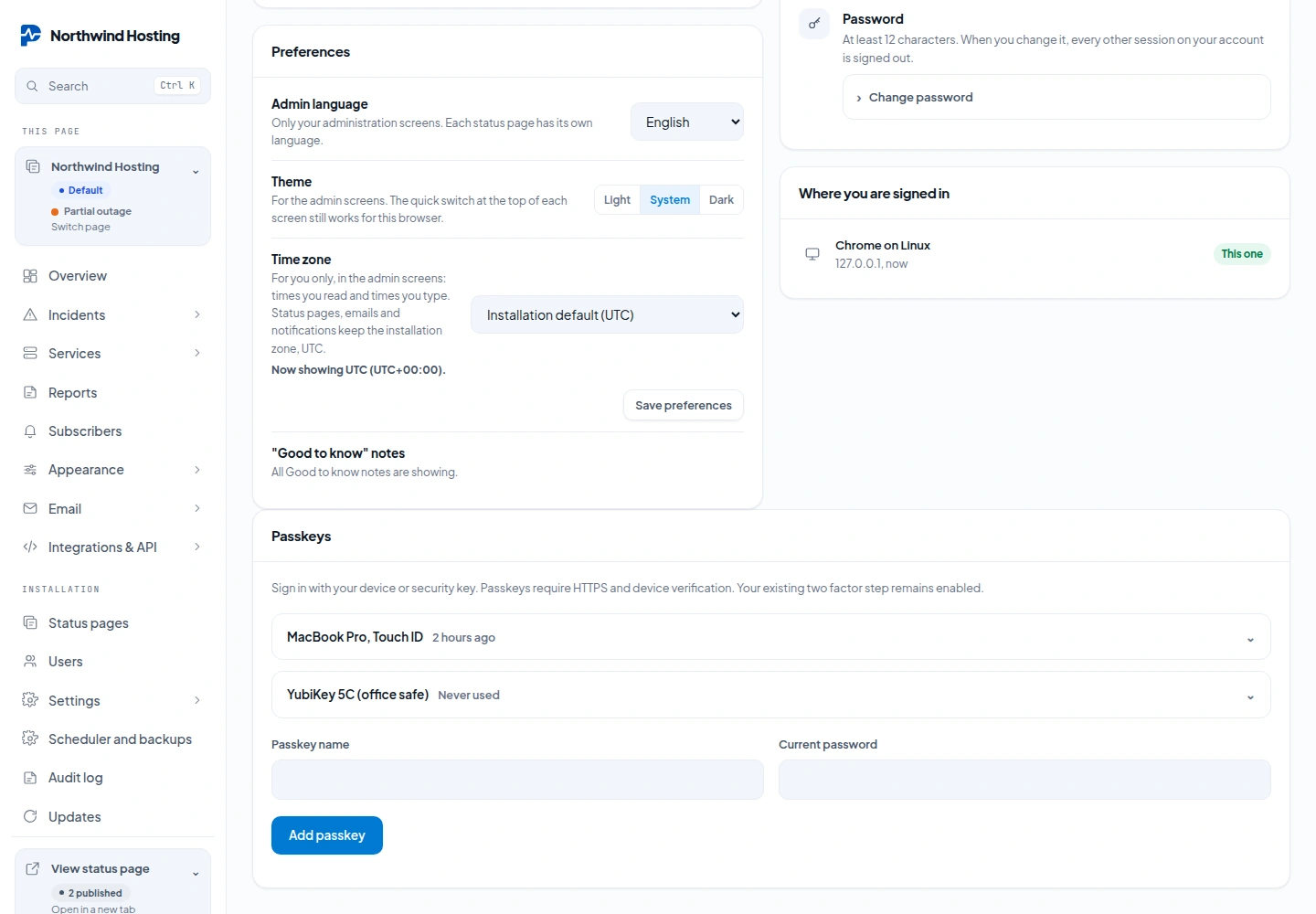1316x914 pixels.
Task: Select the System theme option
Action: point(670,200)
